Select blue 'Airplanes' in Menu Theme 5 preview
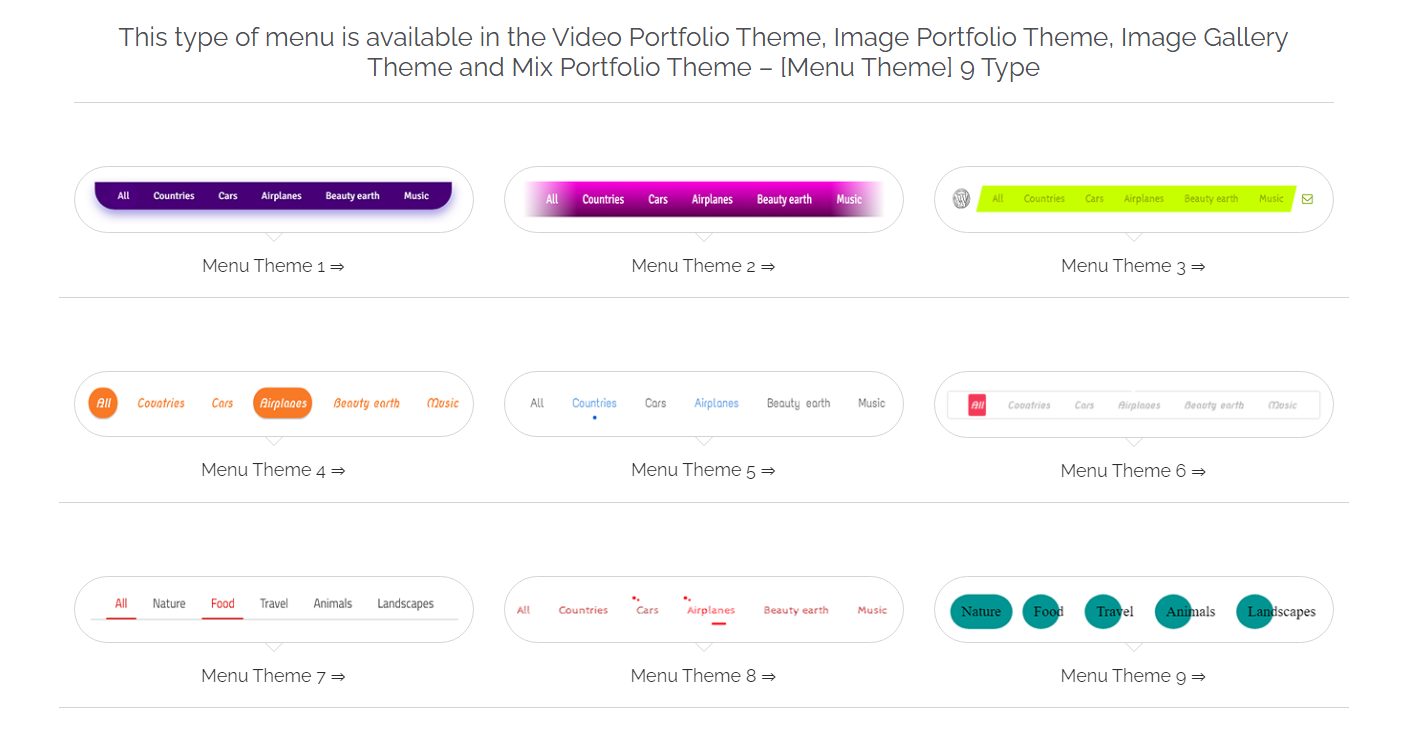Viewport: 1409px width, 750px height. pyautogui.click(x=716, y=403)
